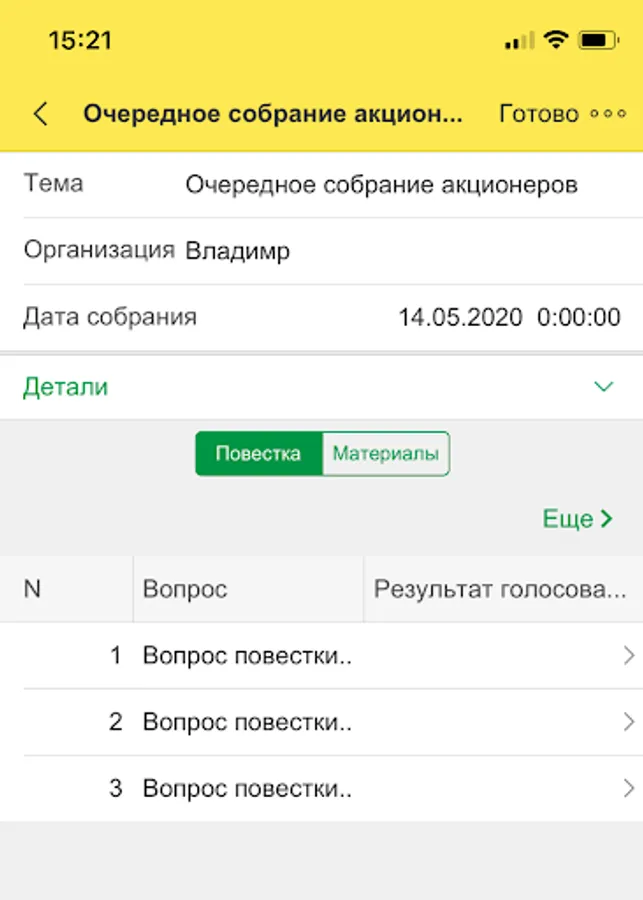
Task: Switch to the Повестка tab
Action: [x=258, y=454]
